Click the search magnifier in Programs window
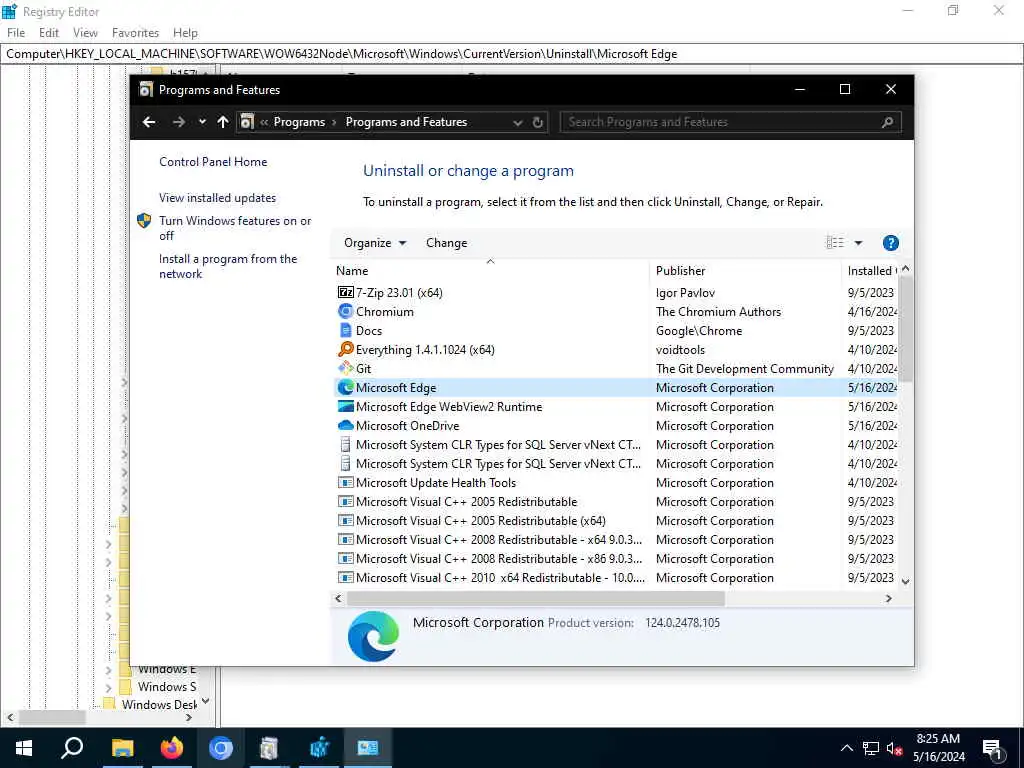 coord(887,122)
